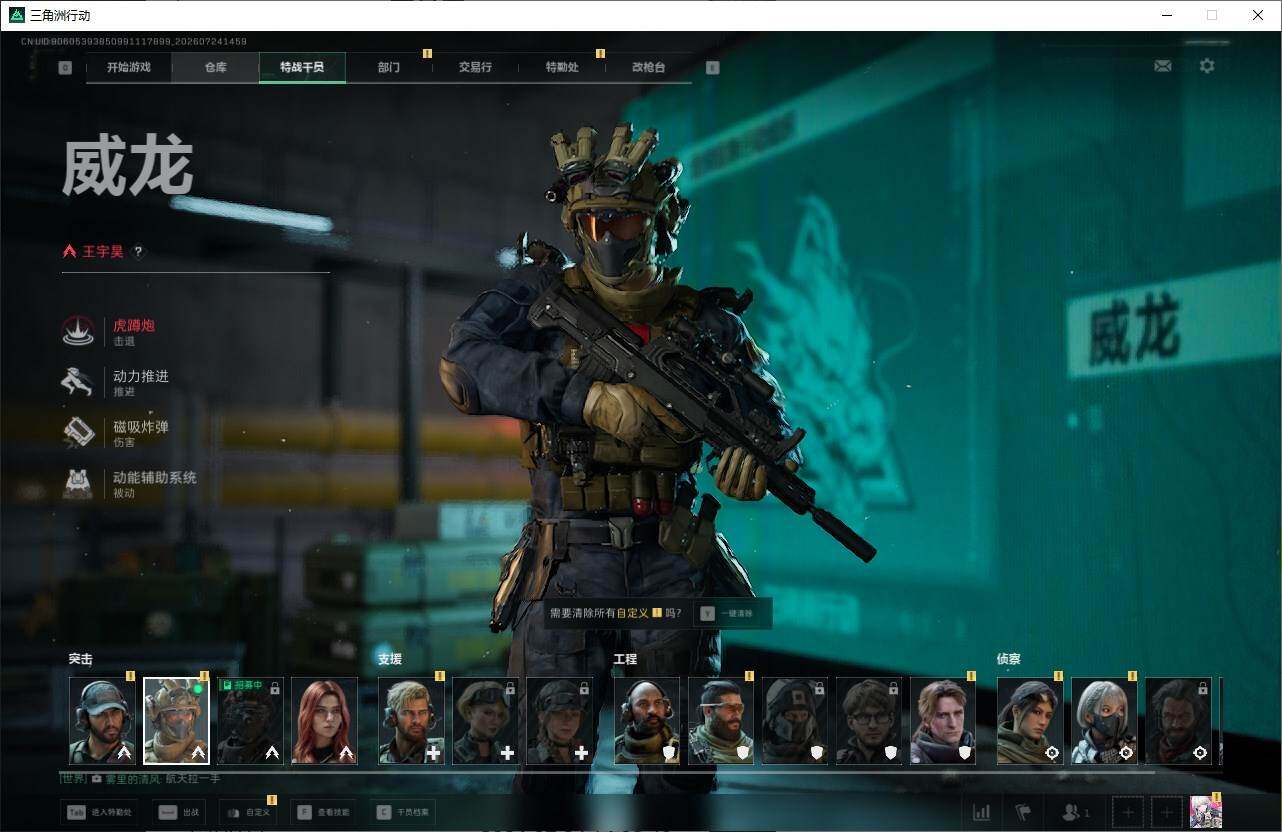
Task: Click the Q key icon left of tabs
Action: coord(65,68)
